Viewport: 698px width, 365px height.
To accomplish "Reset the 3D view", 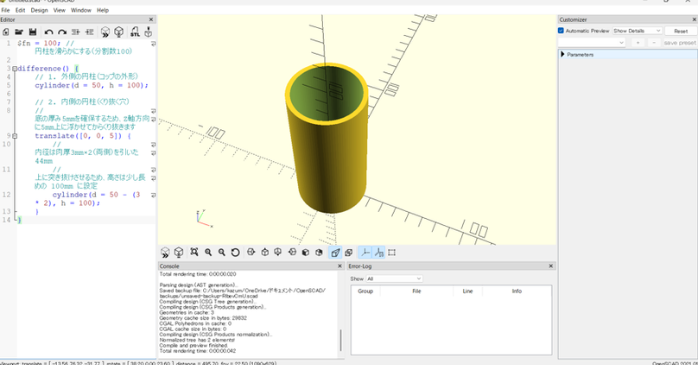I will coord(235,252).
